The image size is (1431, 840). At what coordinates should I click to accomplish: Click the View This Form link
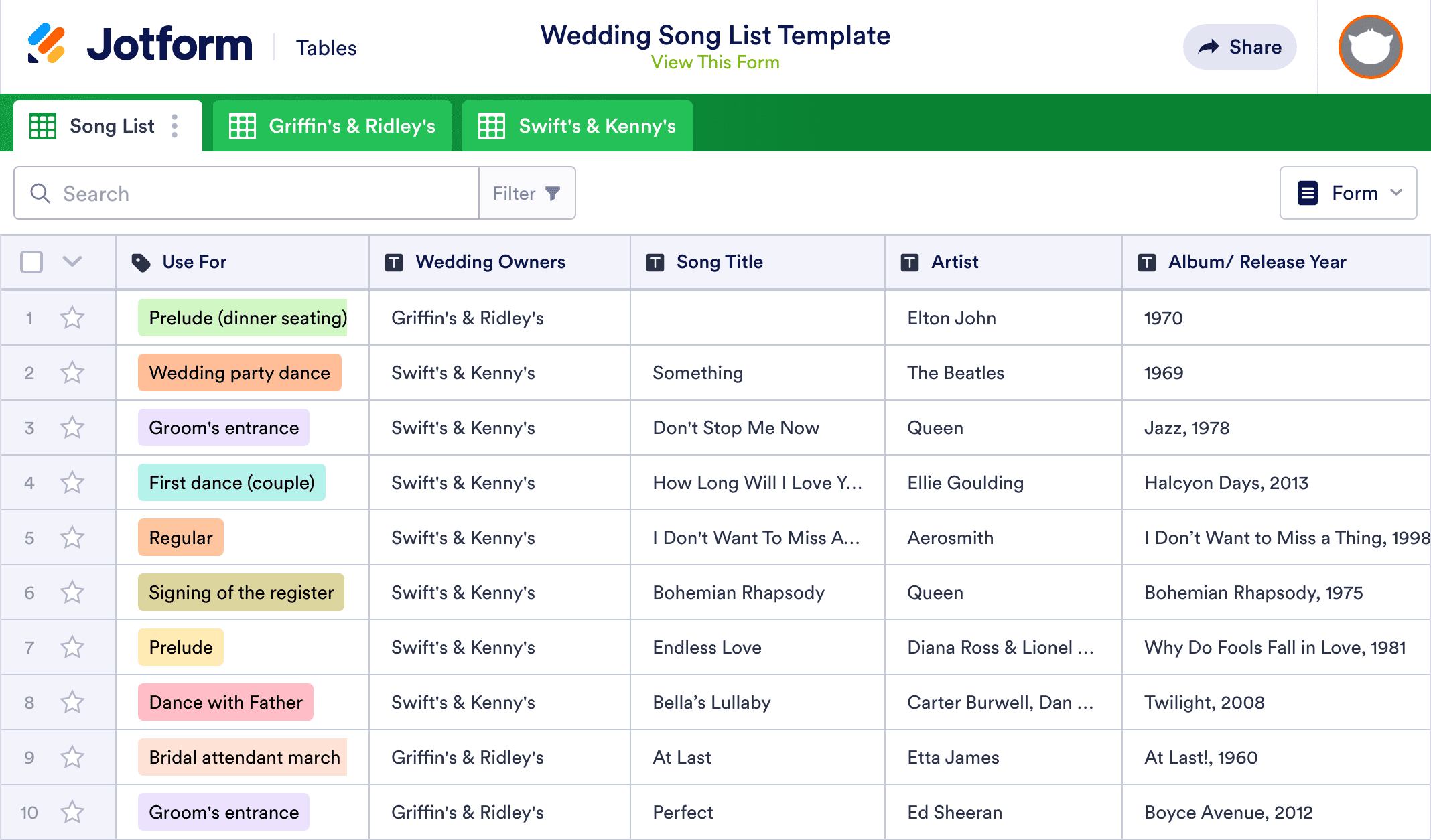point(715,62)
